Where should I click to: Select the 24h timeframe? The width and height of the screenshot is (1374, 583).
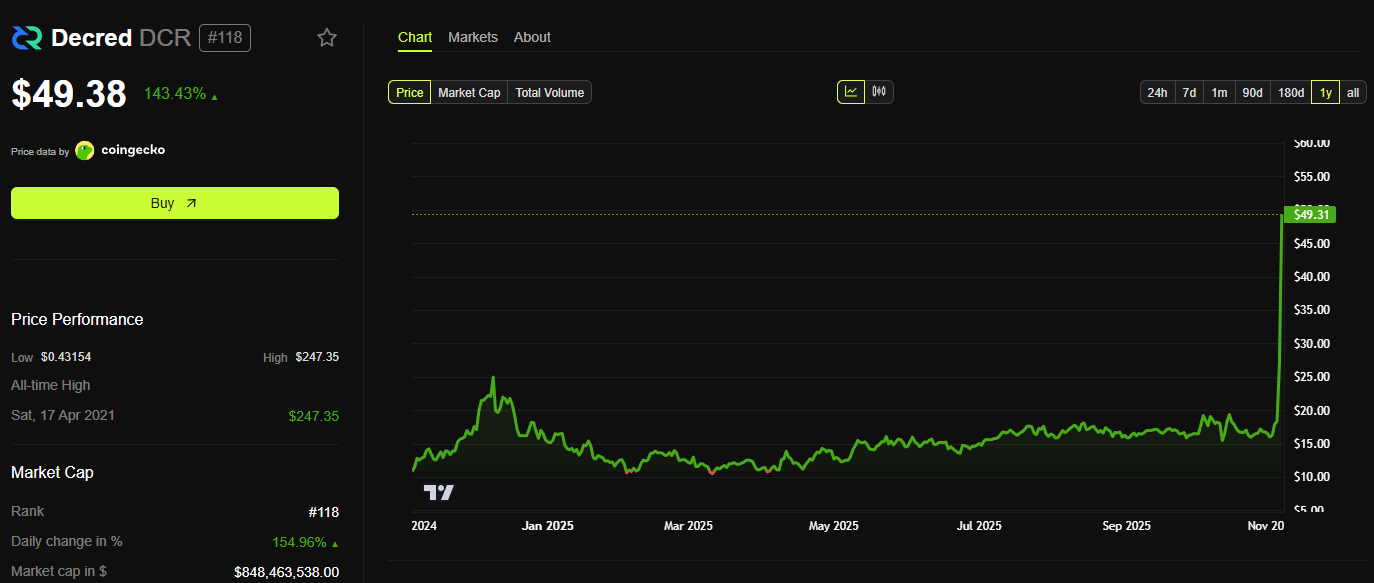[1157, 92]
